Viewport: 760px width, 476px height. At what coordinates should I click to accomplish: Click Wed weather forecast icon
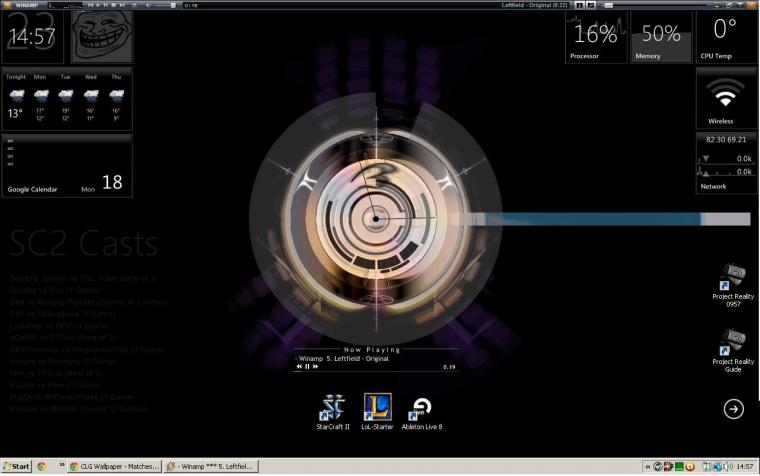click(x=91, y=95)
